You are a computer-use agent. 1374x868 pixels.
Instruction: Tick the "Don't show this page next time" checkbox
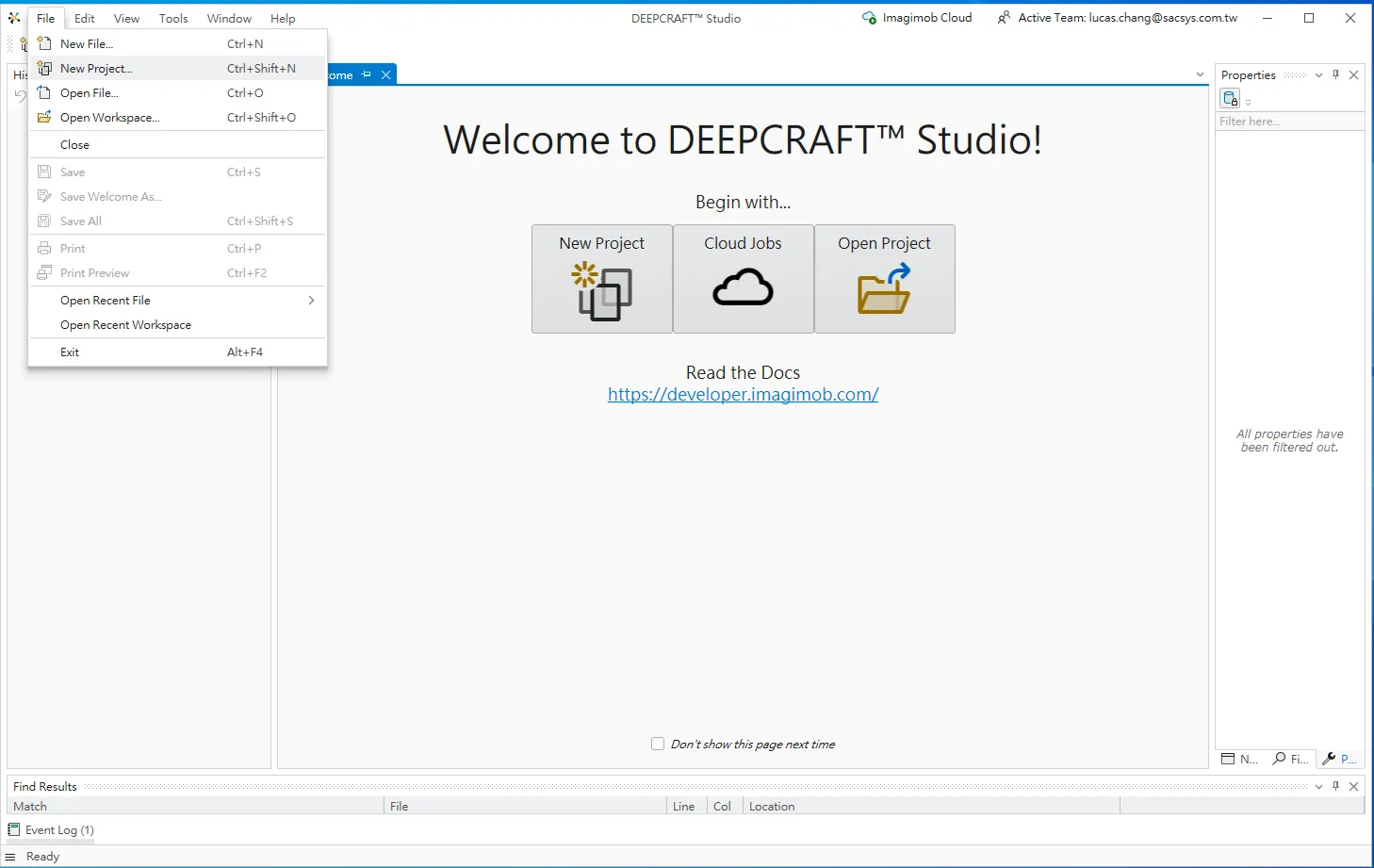pos(658,744)
